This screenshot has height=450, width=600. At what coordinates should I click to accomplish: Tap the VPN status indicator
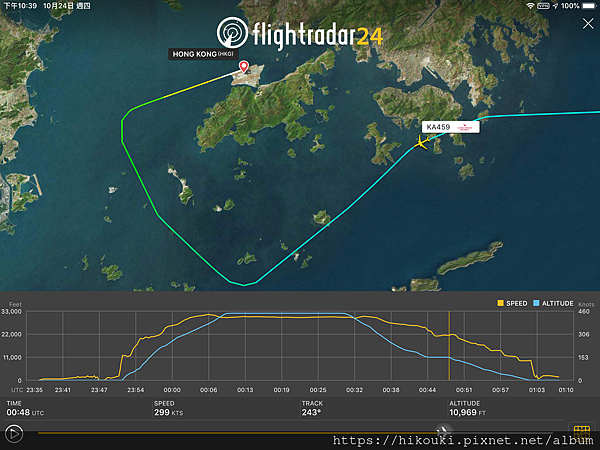(x=543, y=6)
